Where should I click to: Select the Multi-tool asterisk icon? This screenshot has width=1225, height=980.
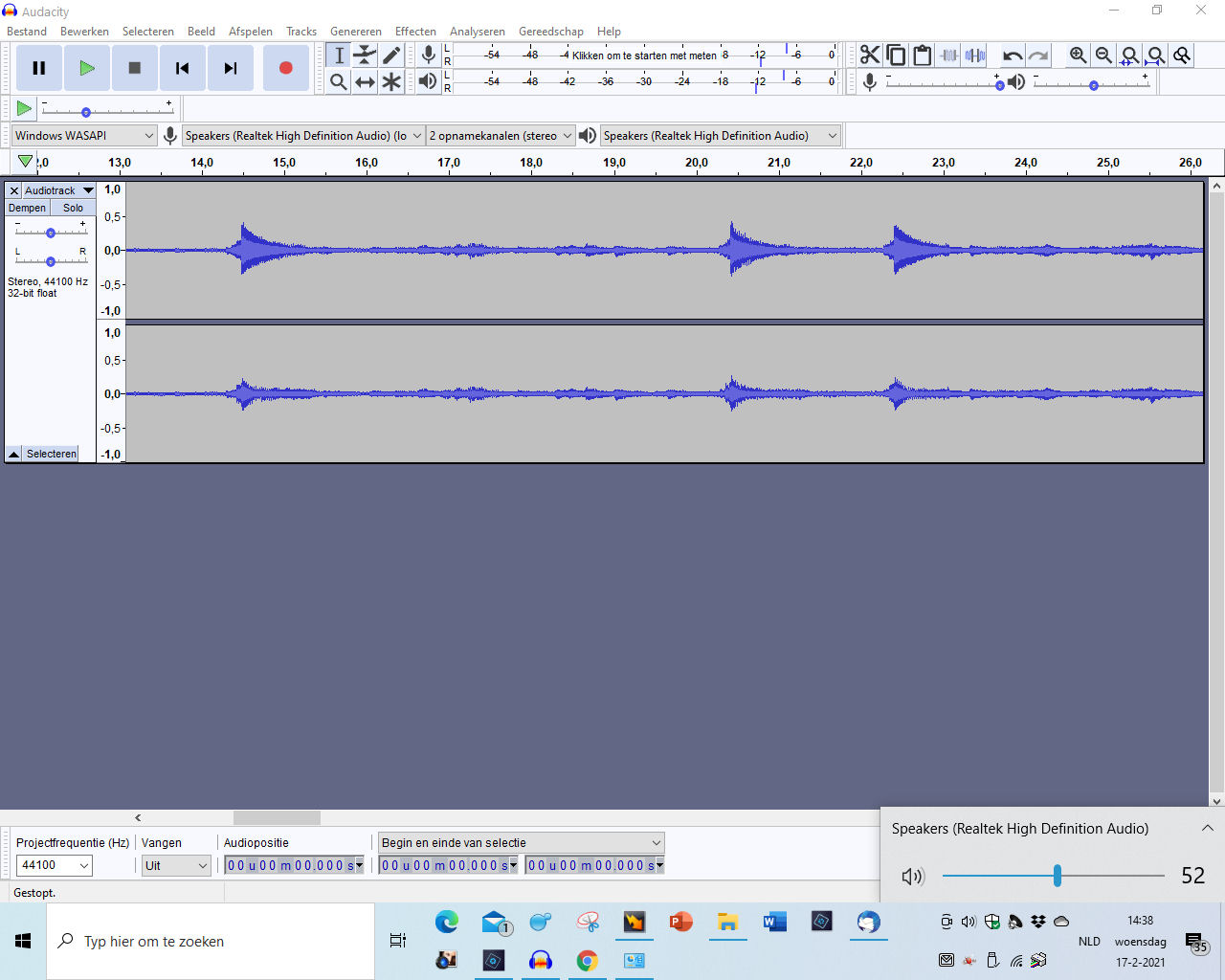point(391,82)
